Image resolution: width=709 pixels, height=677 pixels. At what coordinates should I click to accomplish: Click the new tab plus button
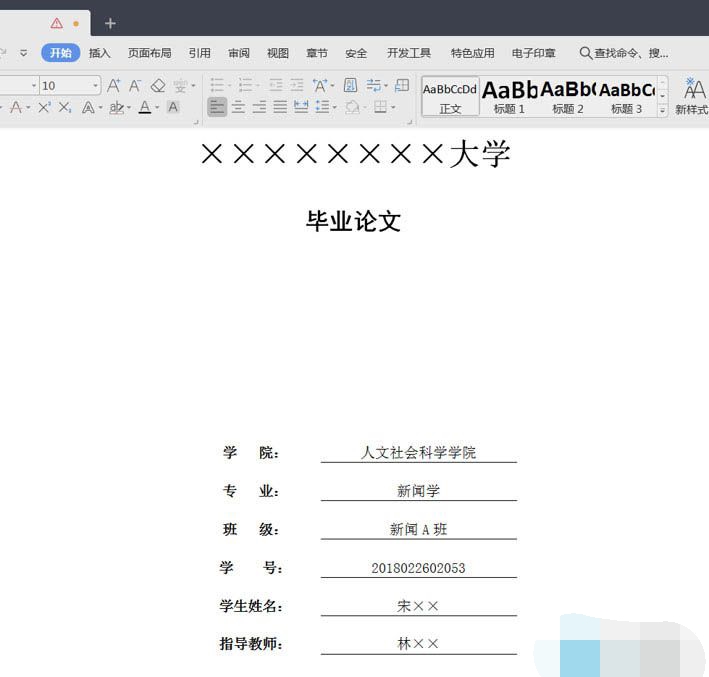(x=110, y=23)
